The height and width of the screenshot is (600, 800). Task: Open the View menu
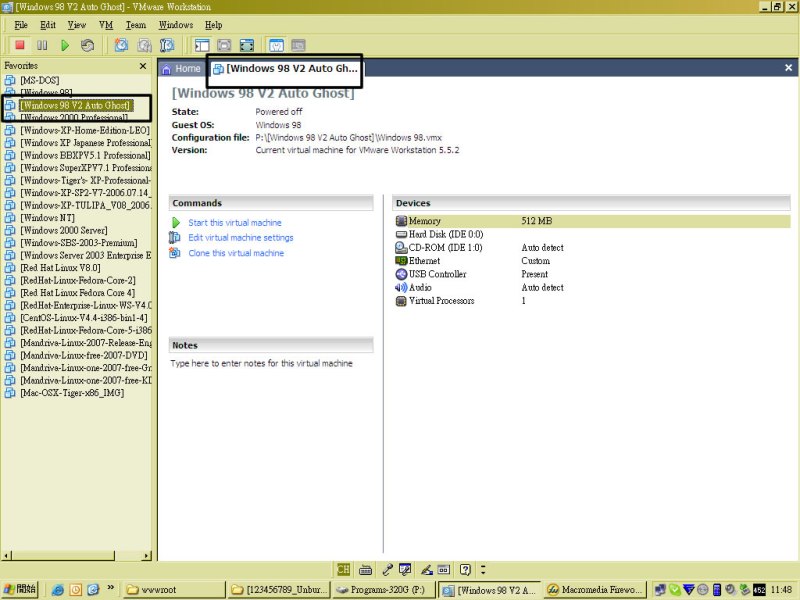[77, 25]
